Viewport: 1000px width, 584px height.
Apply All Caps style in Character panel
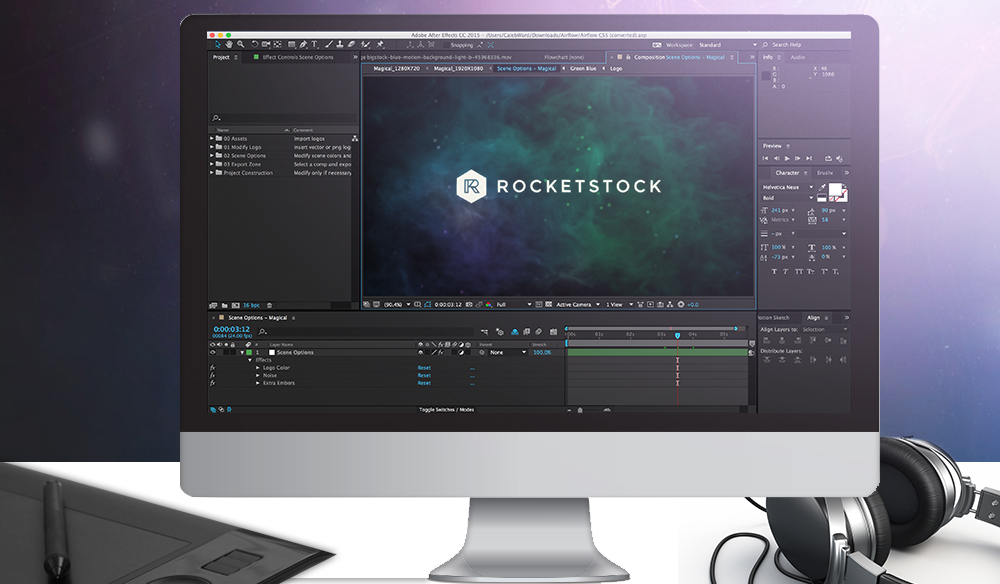(798, 272)
